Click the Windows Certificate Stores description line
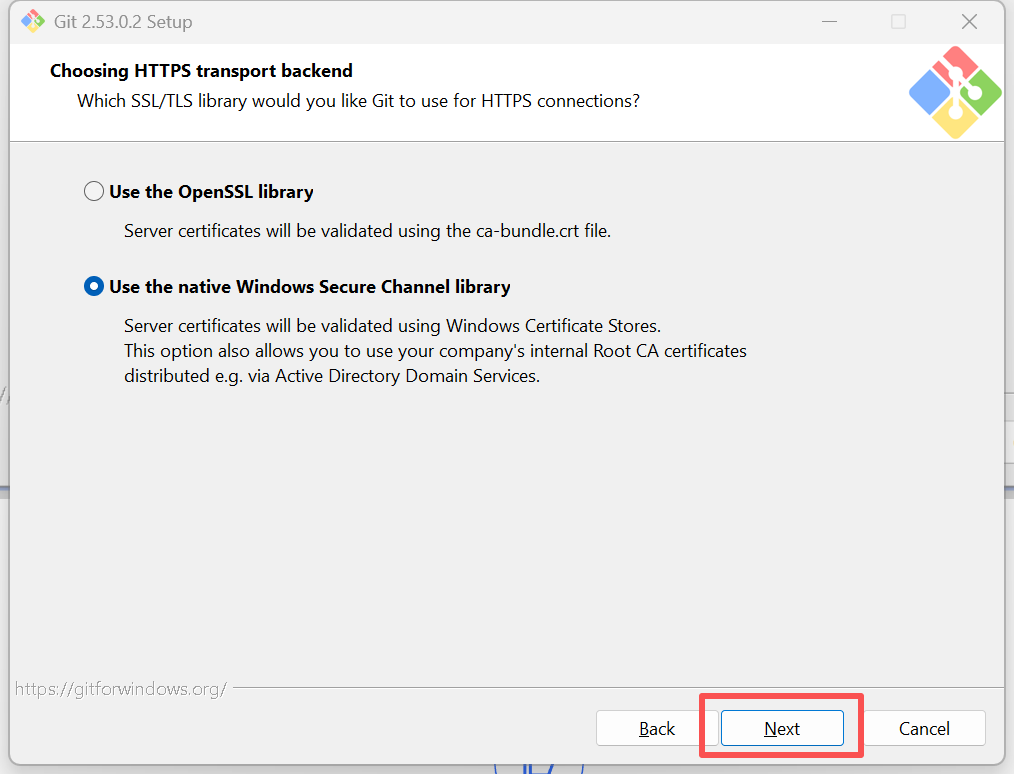The width and height of the screenshot is (1014, 774). coord(393,325)
